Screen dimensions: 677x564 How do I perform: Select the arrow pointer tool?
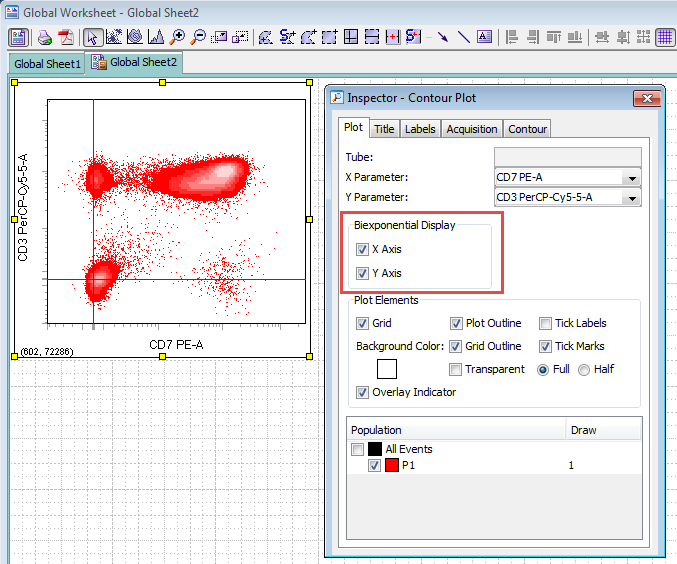[x=92, y=38]
